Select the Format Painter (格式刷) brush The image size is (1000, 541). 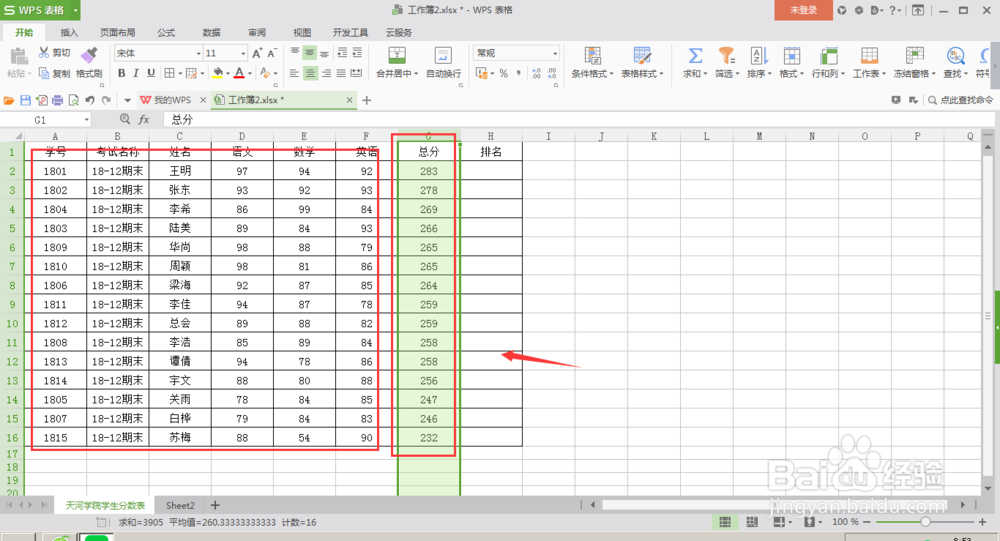[89, 56]
